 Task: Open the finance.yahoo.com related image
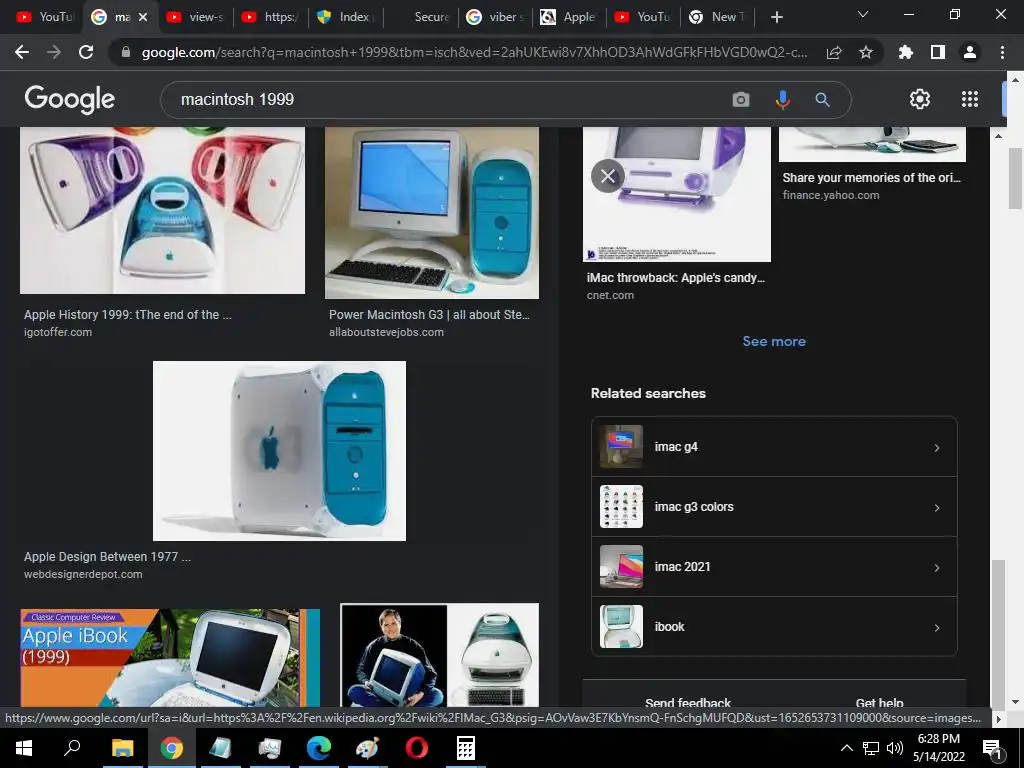872,144
